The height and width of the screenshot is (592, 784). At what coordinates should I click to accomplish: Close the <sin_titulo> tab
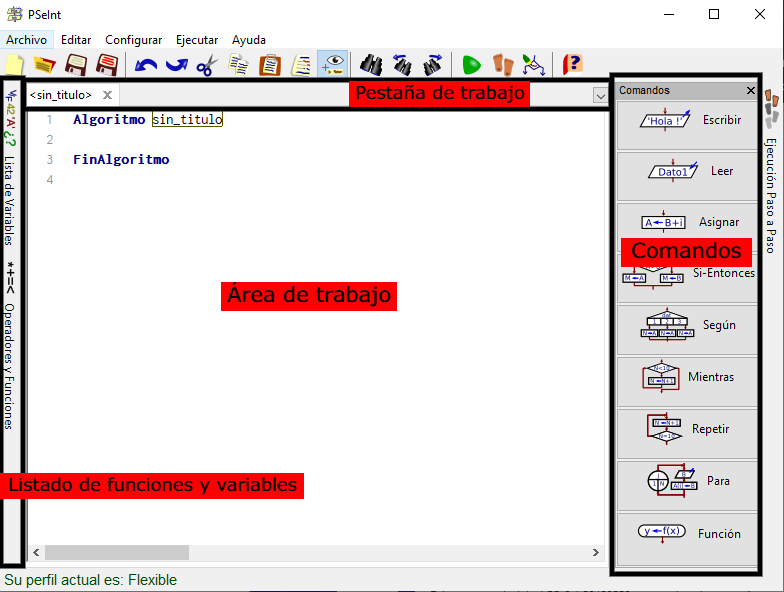107,95
